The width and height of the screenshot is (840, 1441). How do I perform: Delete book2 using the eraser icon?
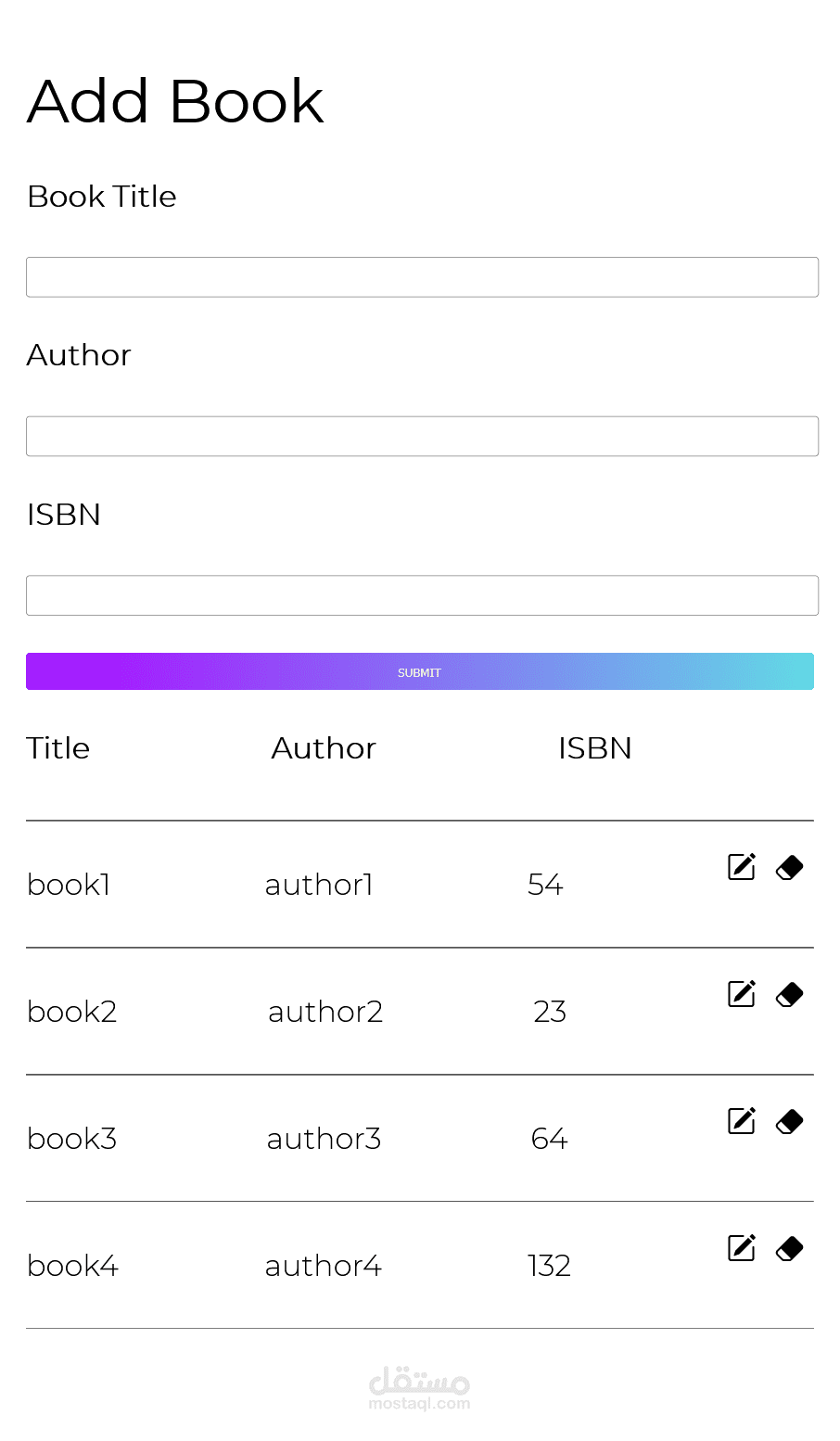point(789,995)
